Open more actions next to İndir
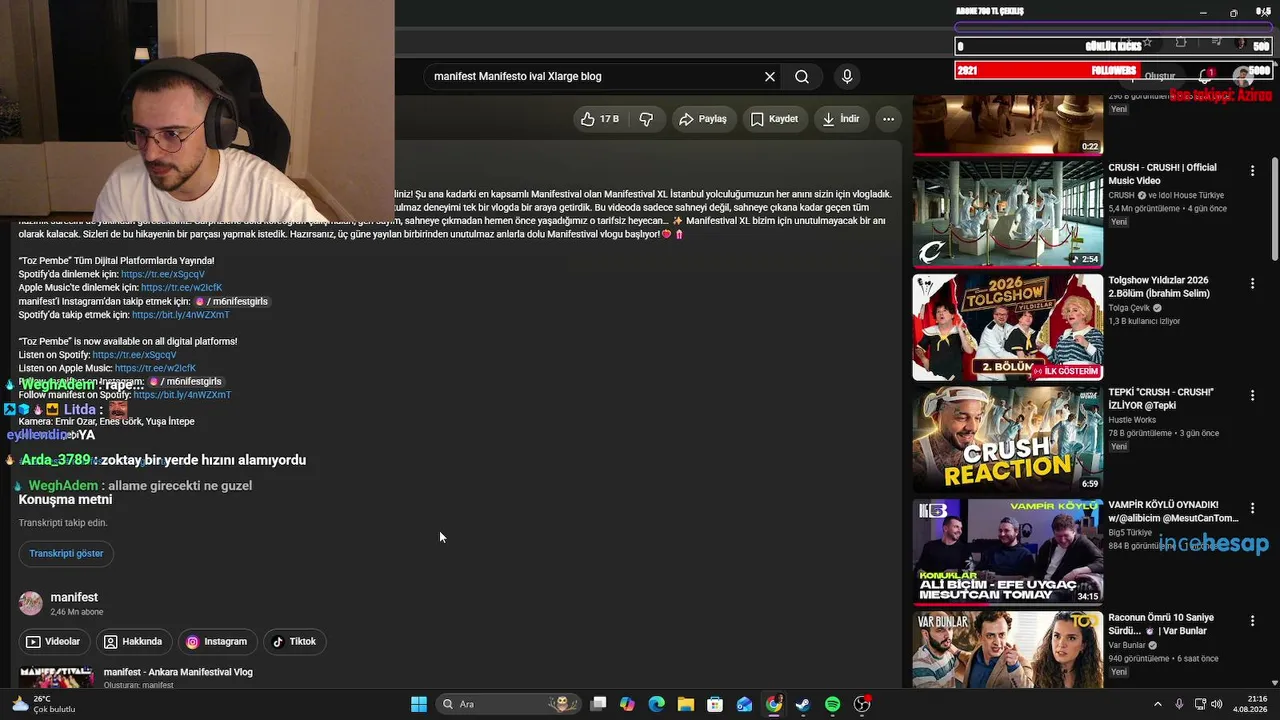The height and width of the screenshot is (720, 1280). pyautogui.click(x=888, y=119)
